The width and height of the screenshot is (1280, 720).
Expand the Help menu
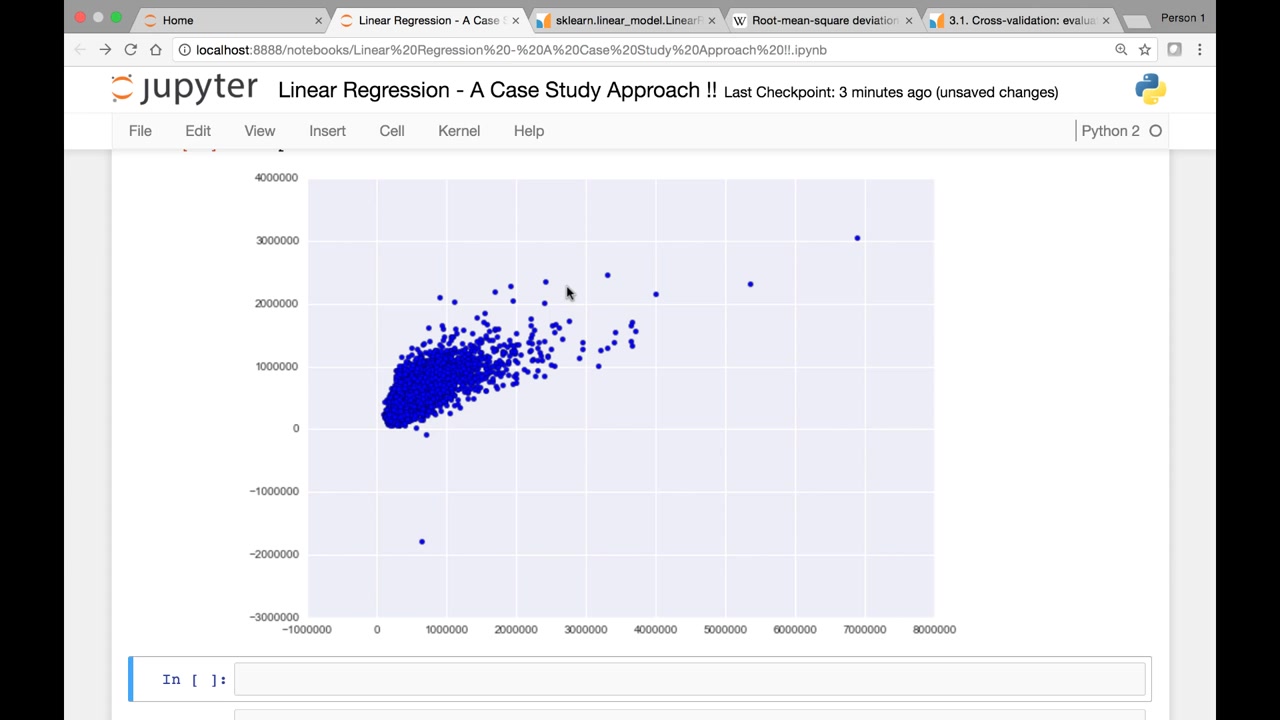[x=529, y=131]
